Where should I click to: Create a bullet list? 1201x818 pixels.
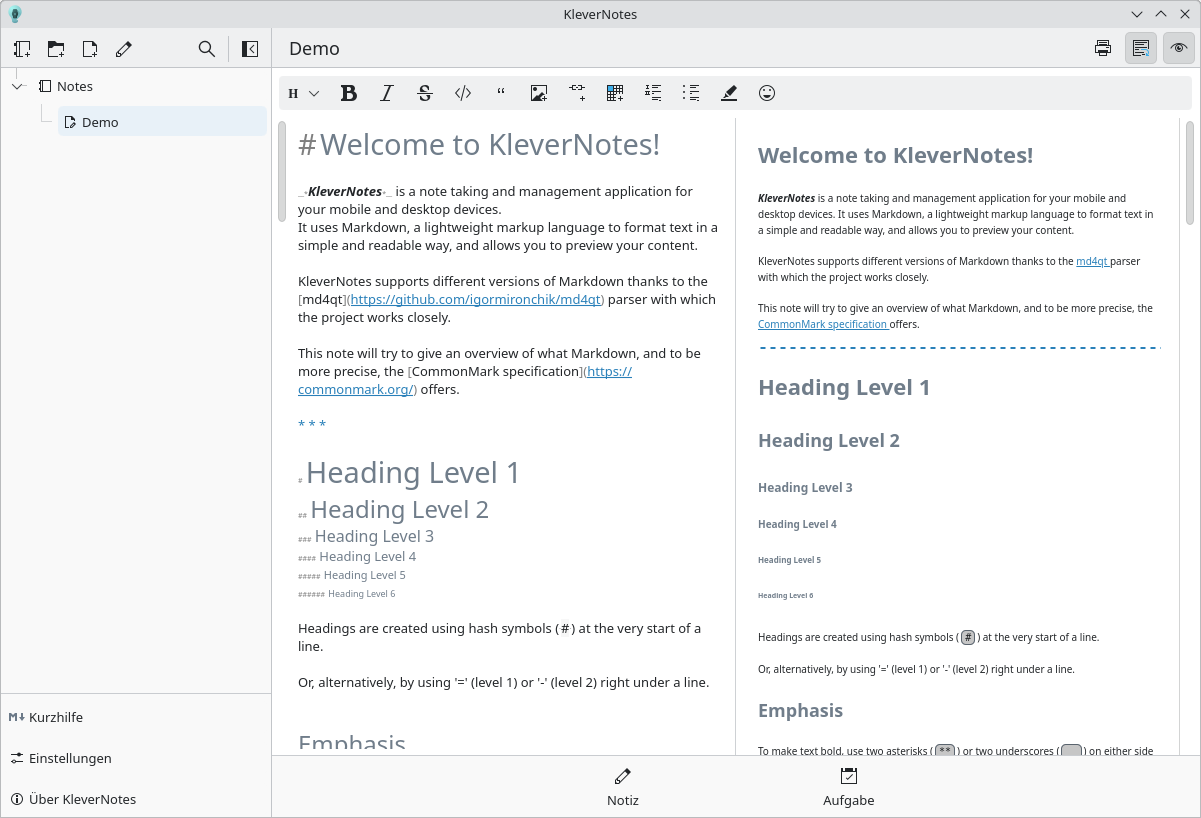pos(690,92)
